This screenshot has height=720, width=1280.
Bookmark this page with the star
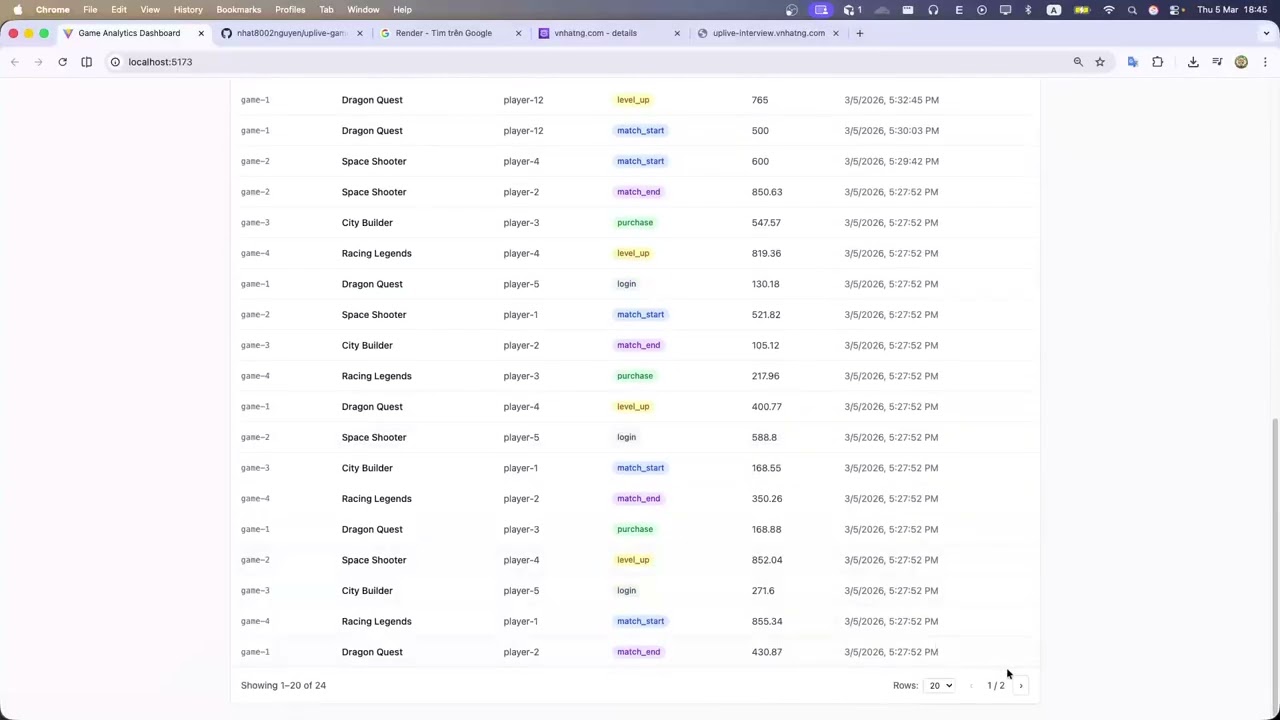tap(1100, 62)
